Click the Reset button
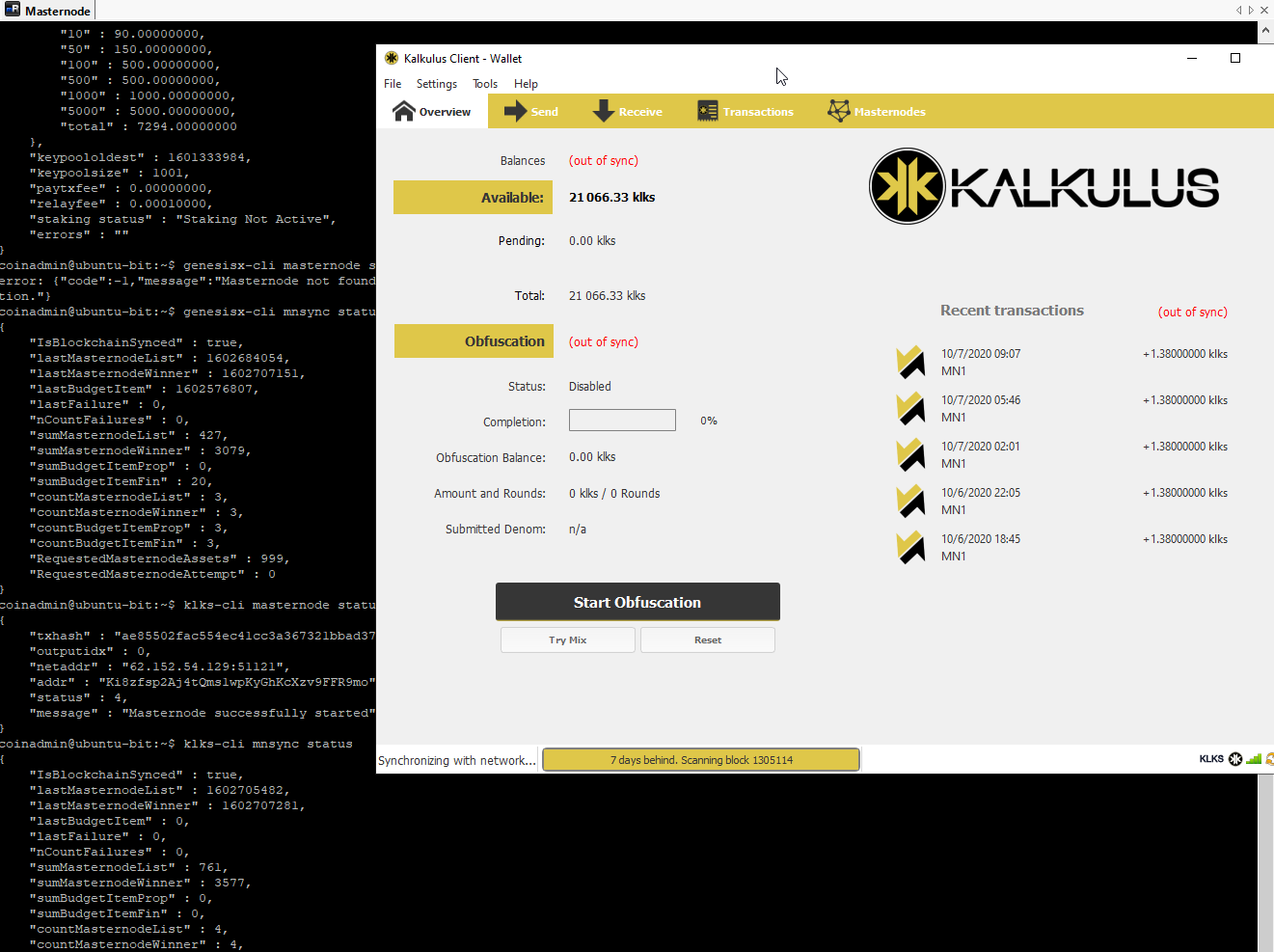This screenshot has width=1274, height=952. pos(708,639)
